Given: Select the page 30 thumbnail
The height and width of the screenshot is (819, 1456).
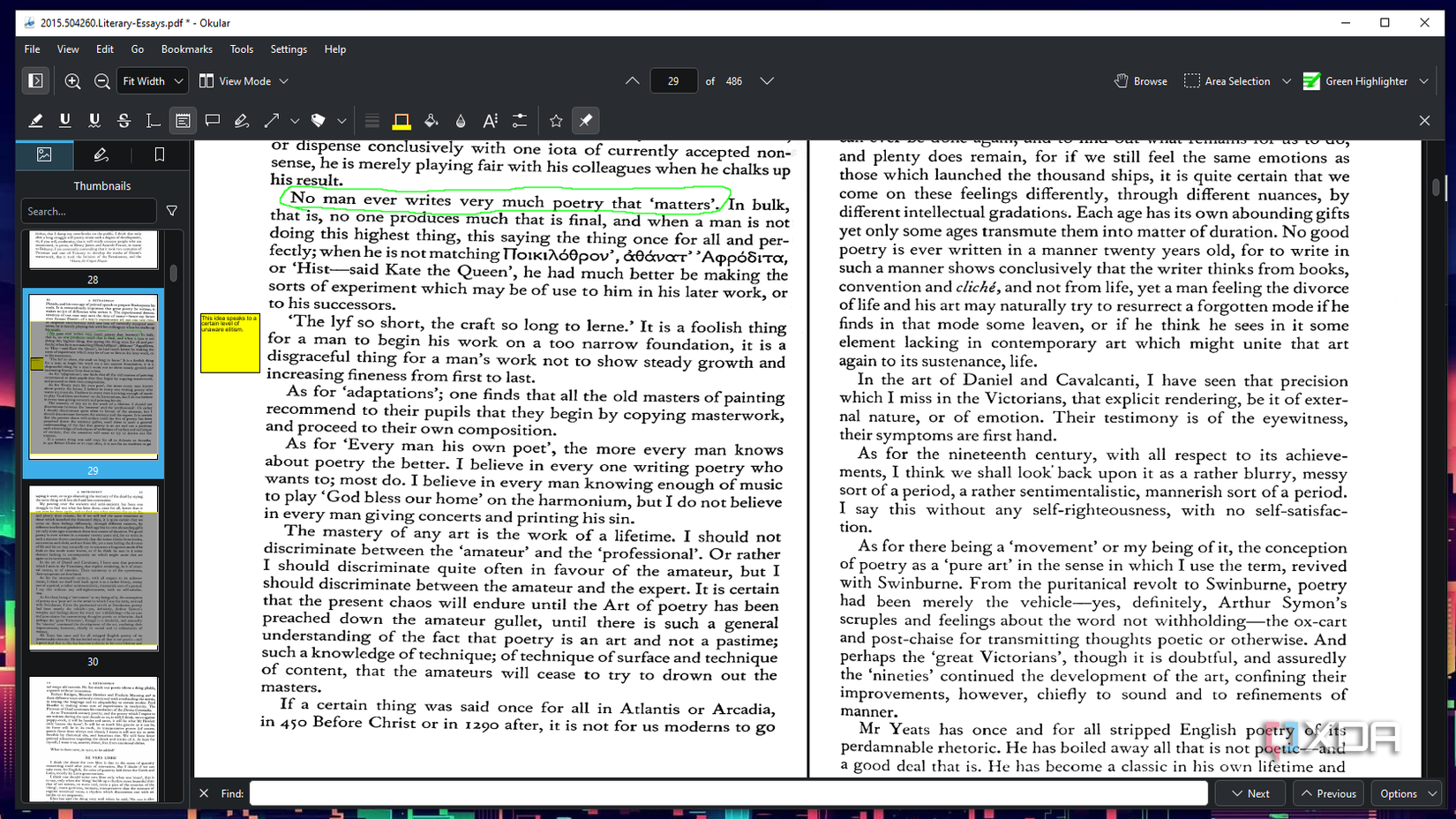Looking at the screenshot, I should pos(93,569).
